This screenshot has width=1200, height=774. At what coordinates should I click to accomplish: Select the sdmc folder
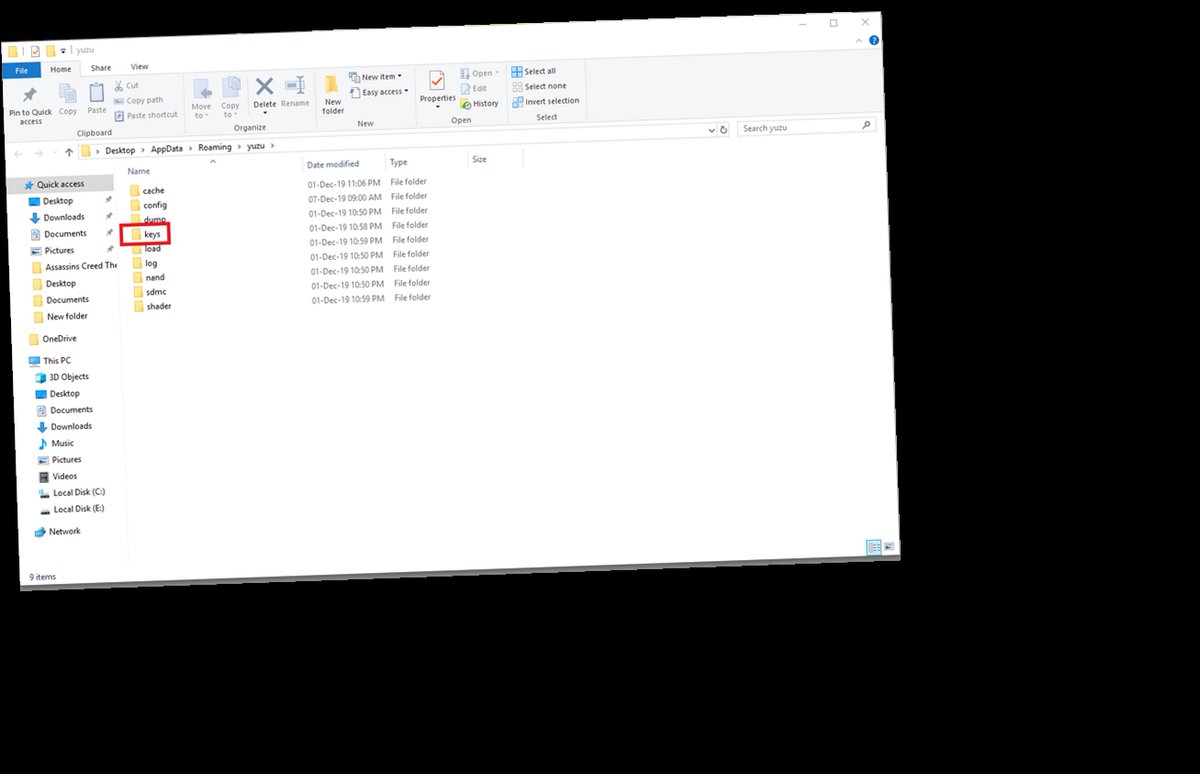[149, 292]
